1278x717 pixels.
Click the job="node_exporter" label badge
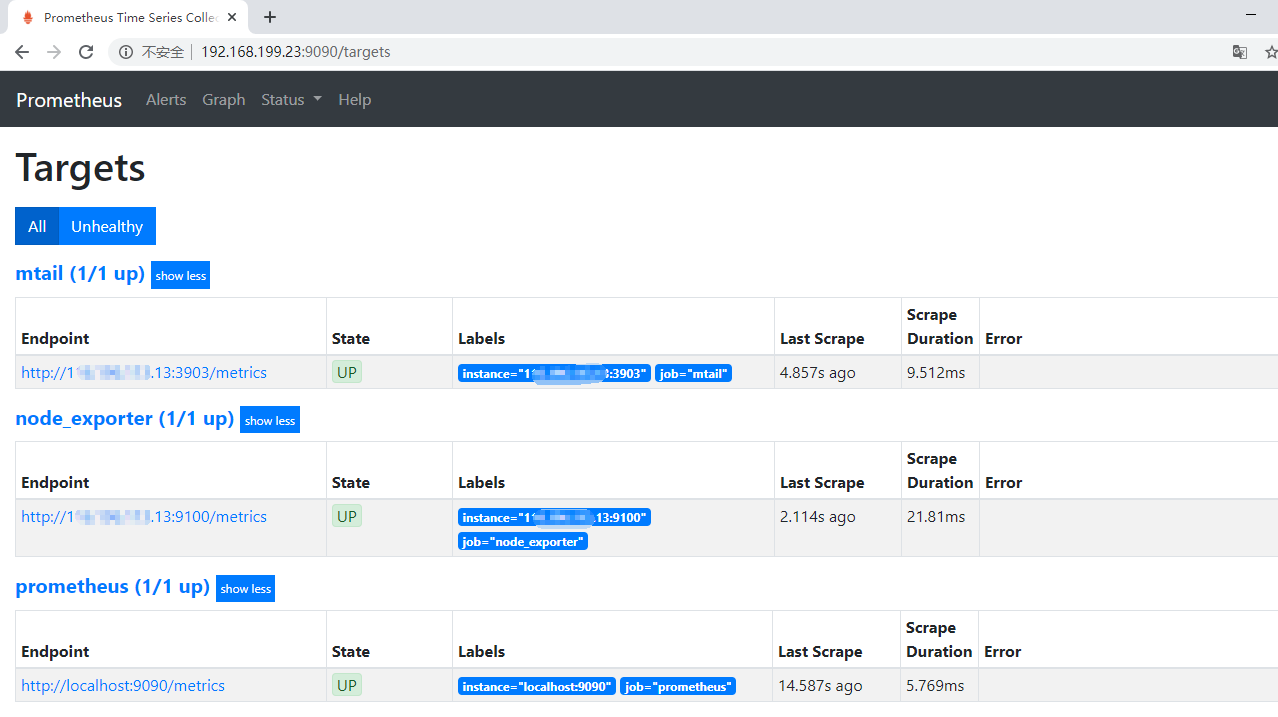coord(523,541)
